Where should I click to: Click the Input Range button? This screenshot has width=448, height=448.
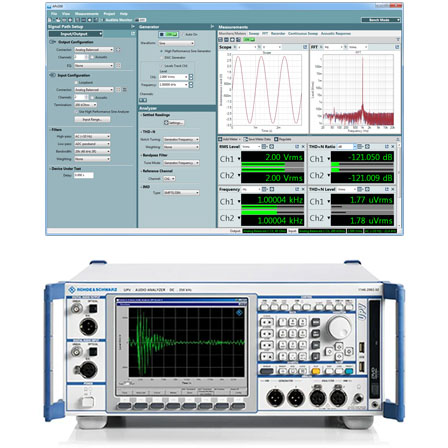pos(92,119)
